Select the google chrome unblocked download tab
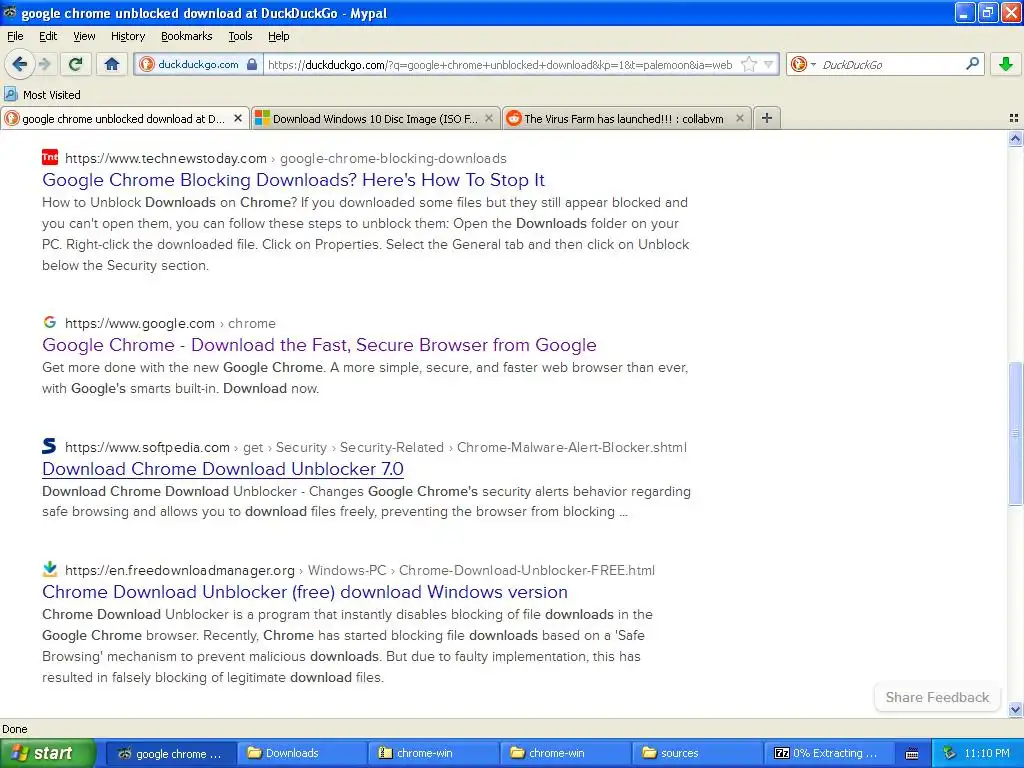This screenshot has height=768, width=1024. (123, 118)
